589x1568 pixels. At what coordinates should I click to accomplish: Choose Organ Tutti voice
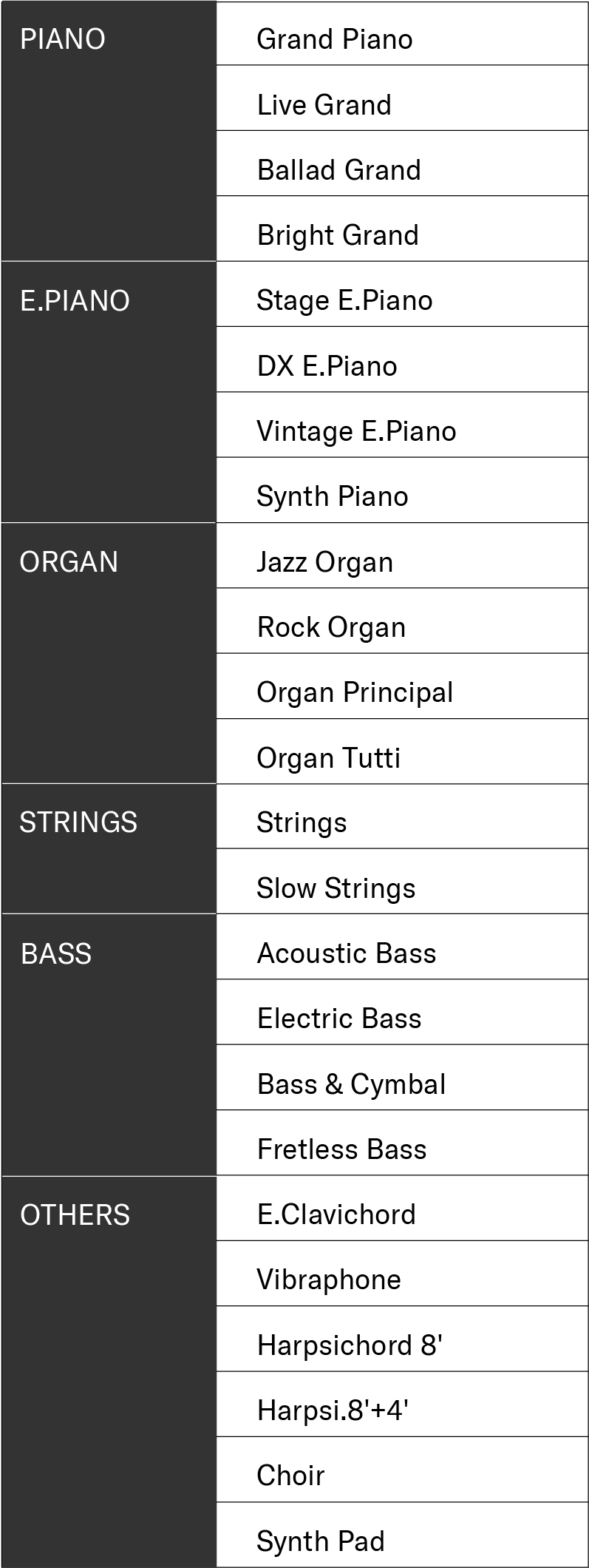click(328, 757)
